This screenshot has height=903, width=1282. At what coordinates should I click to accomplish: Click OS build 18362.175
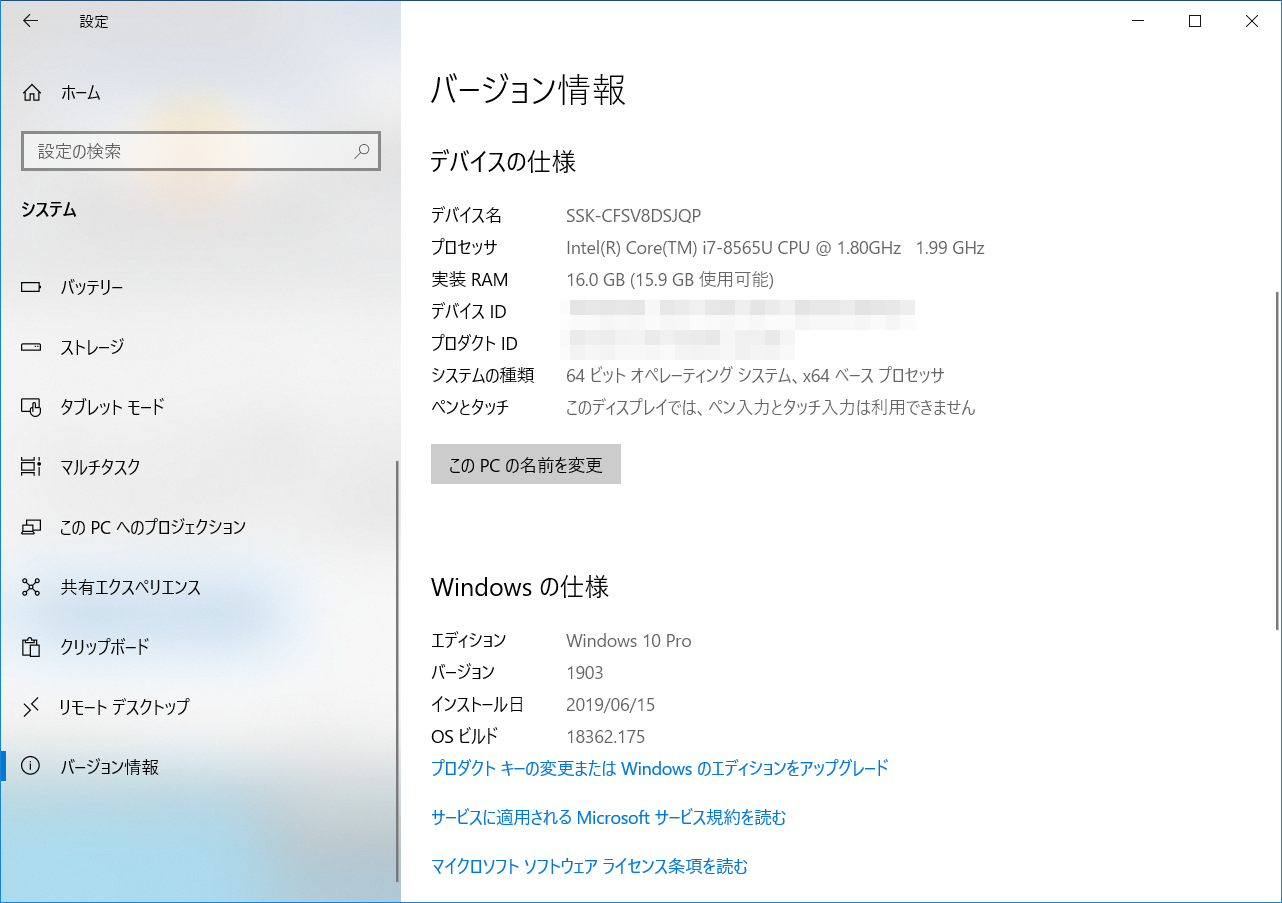pos(606,737)
